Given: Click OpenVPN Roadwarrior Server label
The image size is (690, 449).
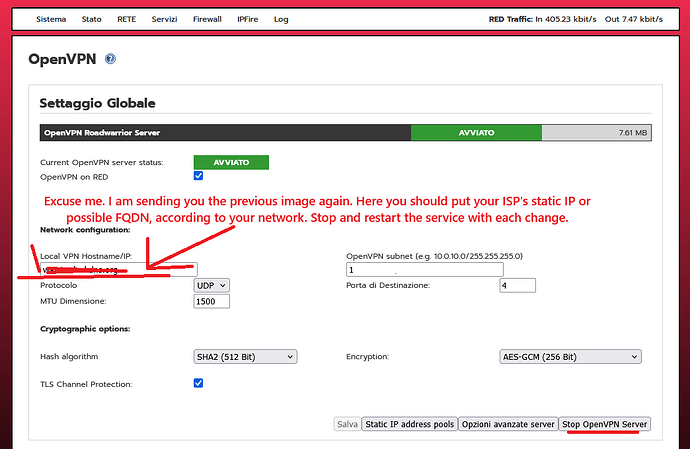Looking at the screenshot, I should tap(102, 132).
